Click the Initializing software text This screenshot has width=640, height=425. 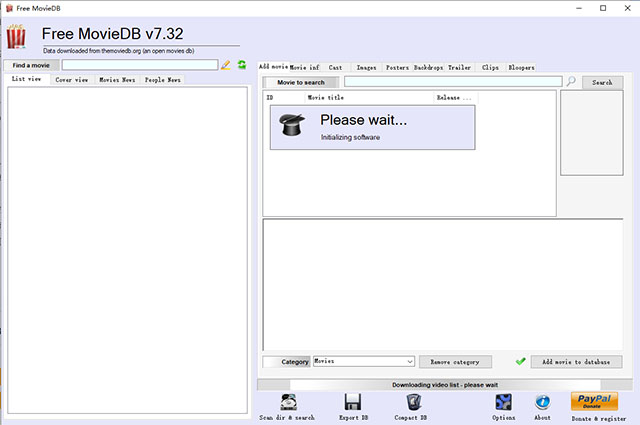350,137
